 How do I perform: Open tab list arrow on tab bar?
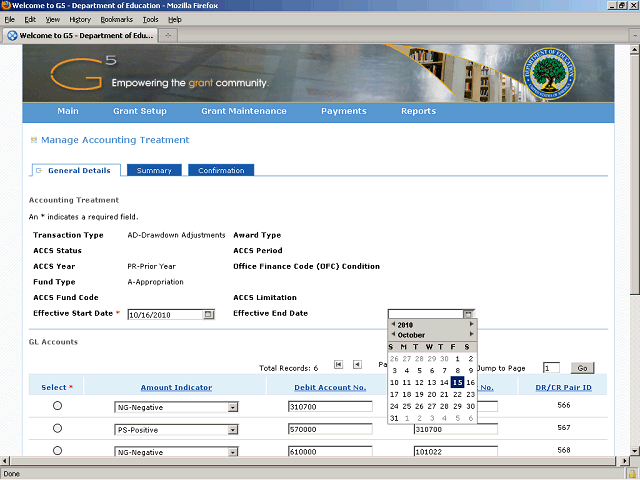pyautogui.click(x=635, y=36)
